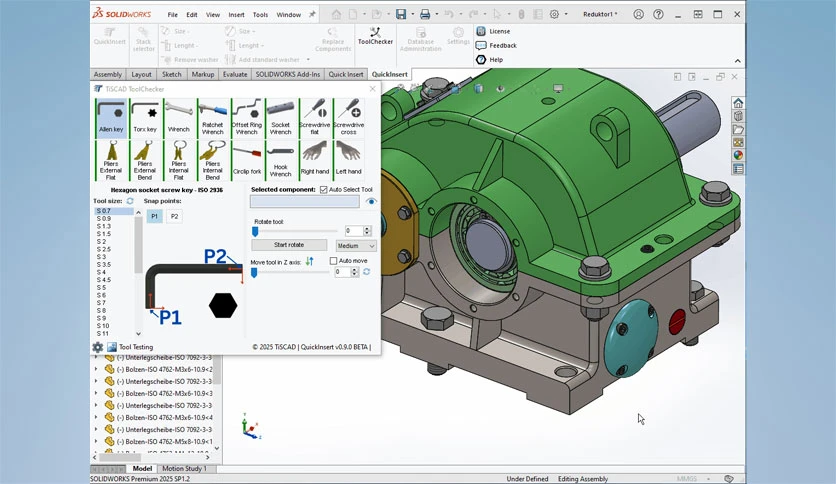Pick Pliers External Bend tool
836x484 pixels.
coord(145,160)
